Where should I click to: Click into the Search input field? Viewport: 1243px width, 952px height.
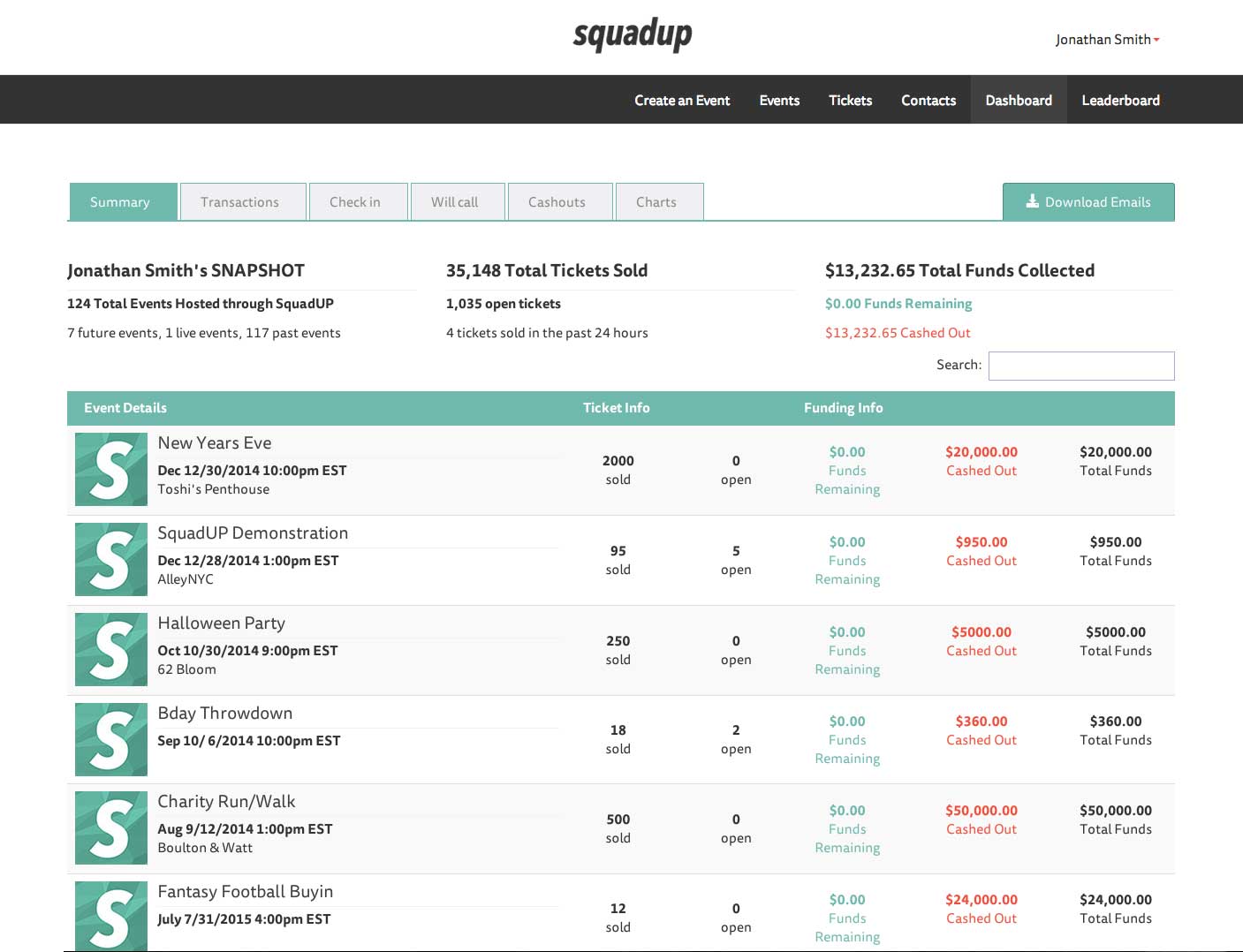coord(1081,366)
